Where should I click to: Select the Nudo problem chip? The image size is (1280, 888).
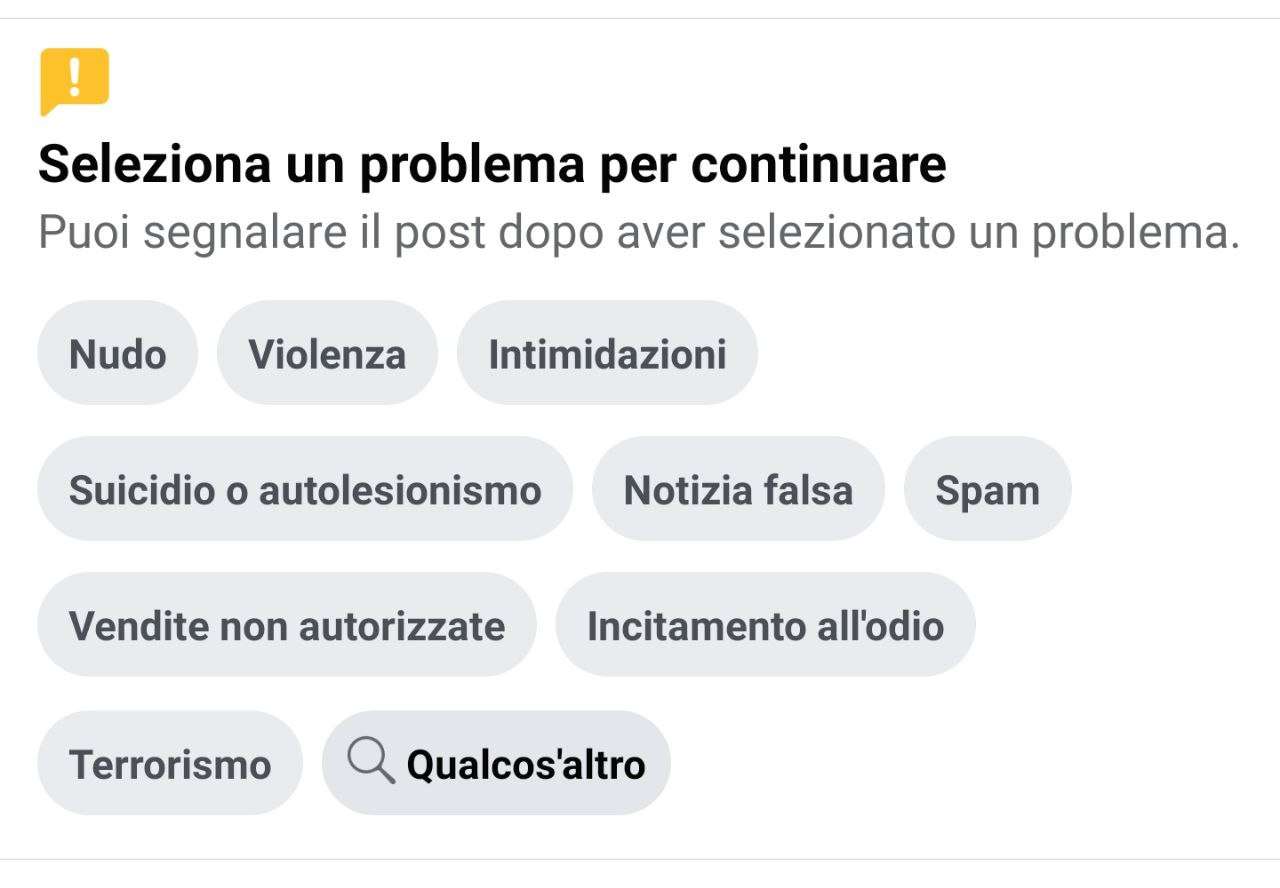118,353
